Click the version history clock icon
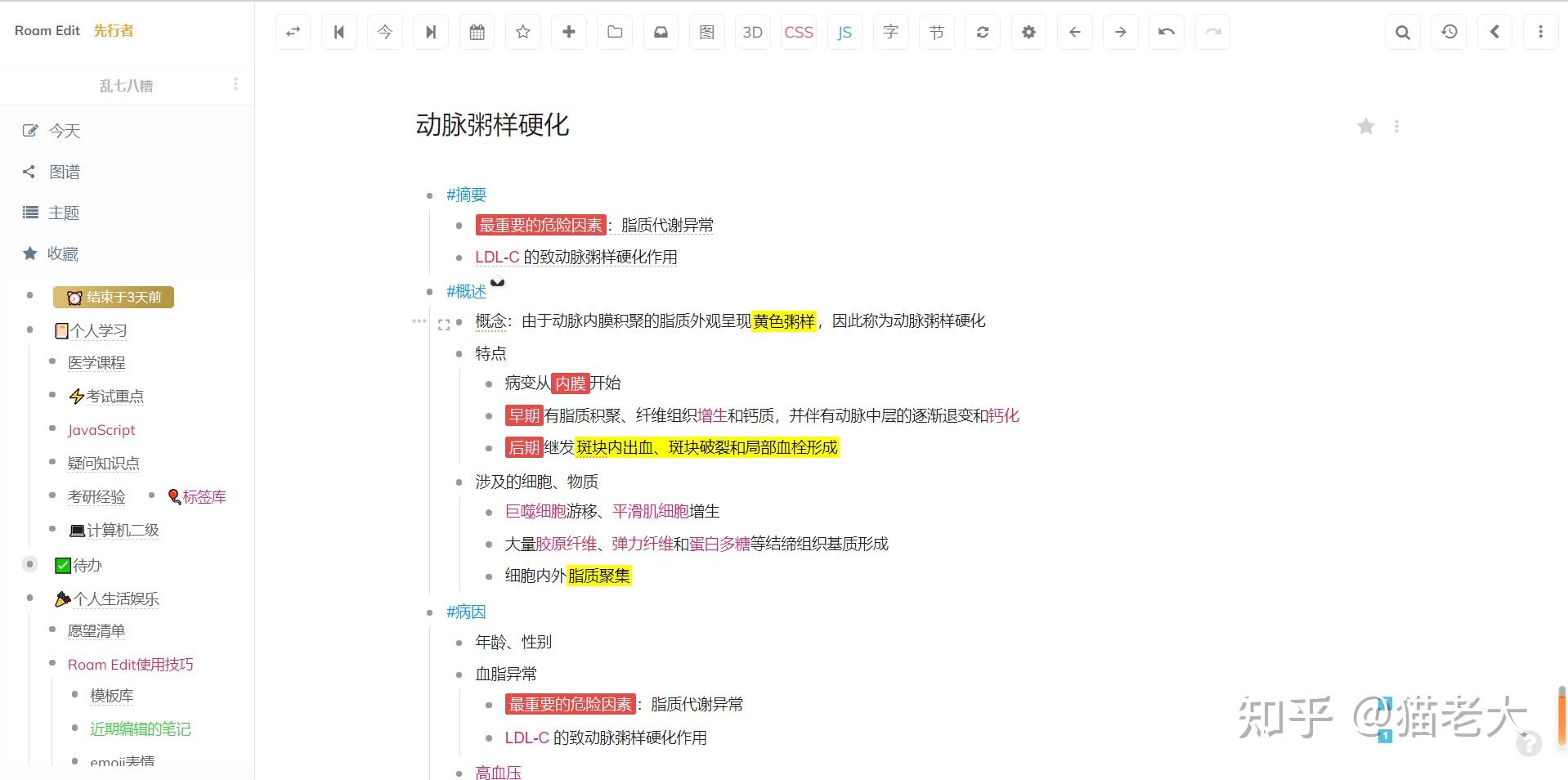 pos(1449,32)
